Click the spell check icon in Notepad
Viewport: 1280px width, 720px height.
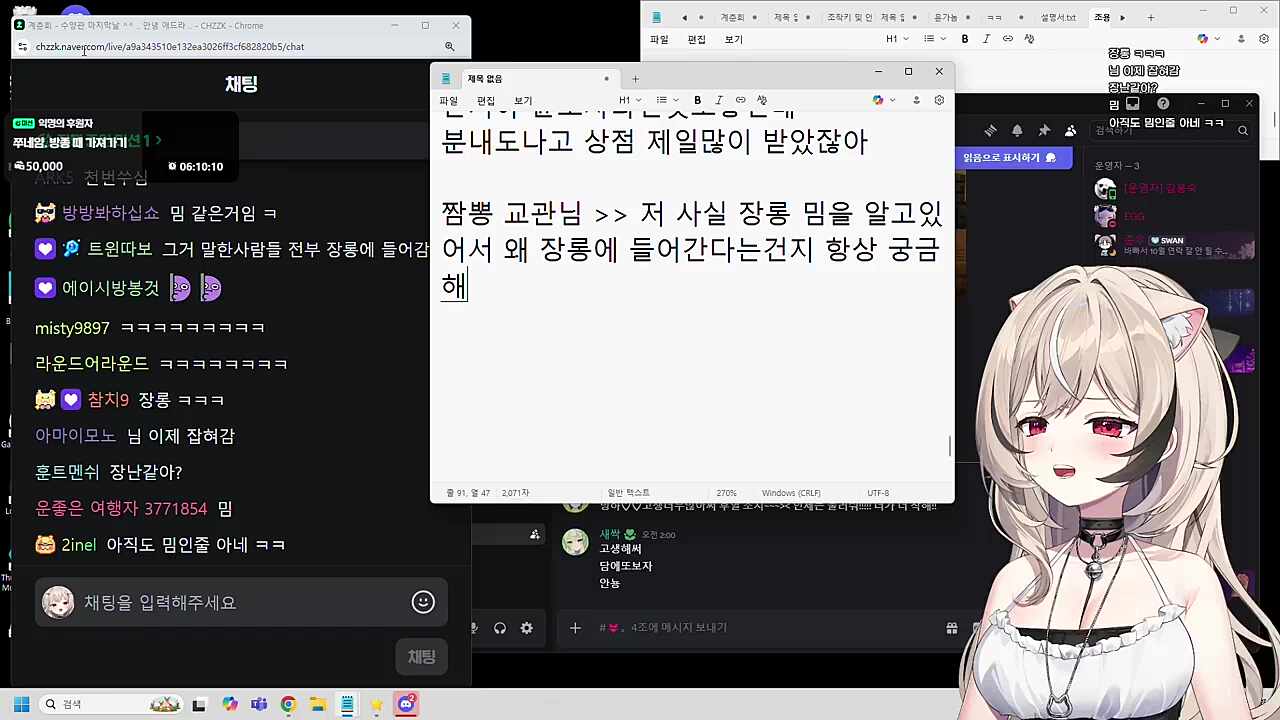pyautogui.click(x=760, y=100)
